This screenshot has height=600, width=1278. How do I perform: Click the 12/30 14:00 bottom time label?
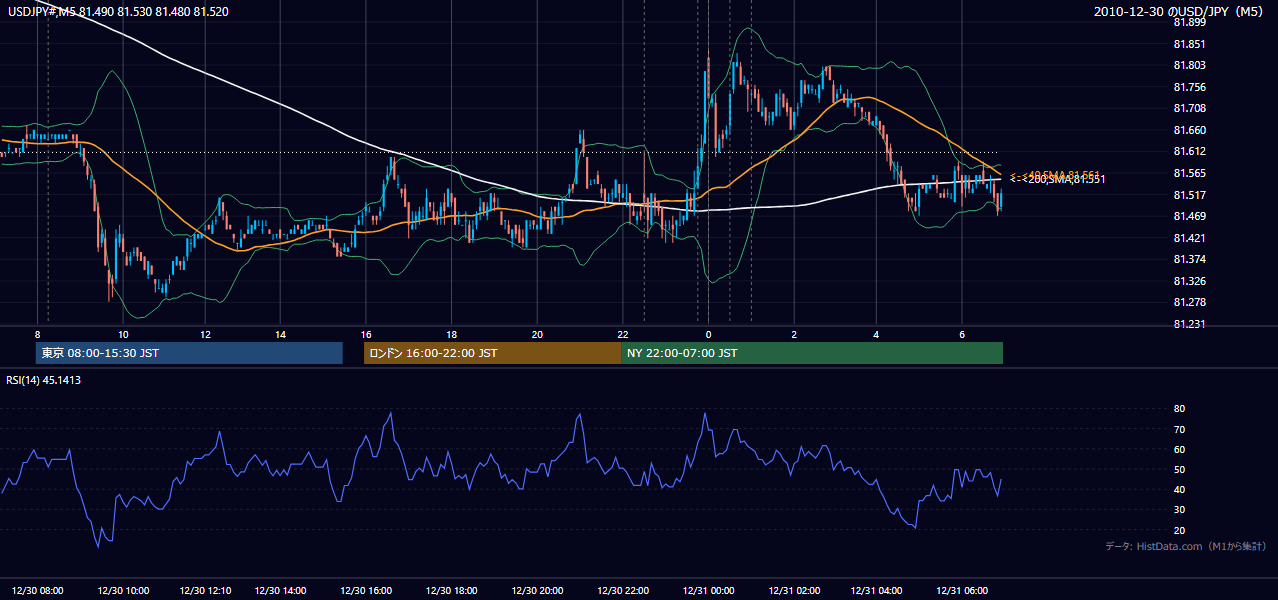click(x=281, y=590)
